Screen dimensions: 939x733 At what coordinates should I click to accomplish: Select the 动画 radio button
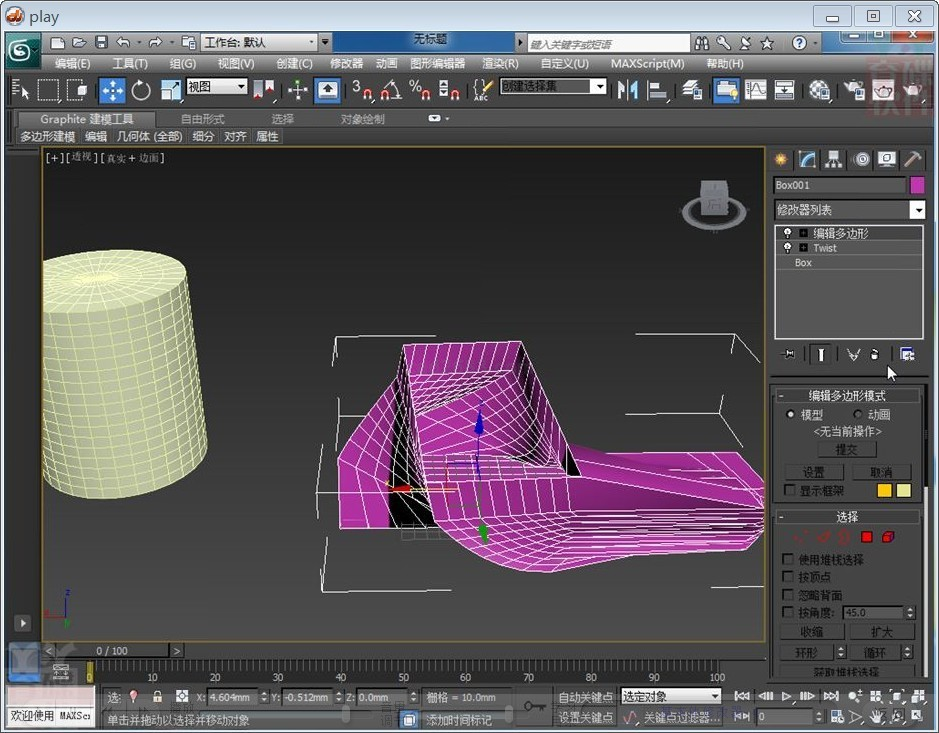pyautogui.click(x=858, y=414)
